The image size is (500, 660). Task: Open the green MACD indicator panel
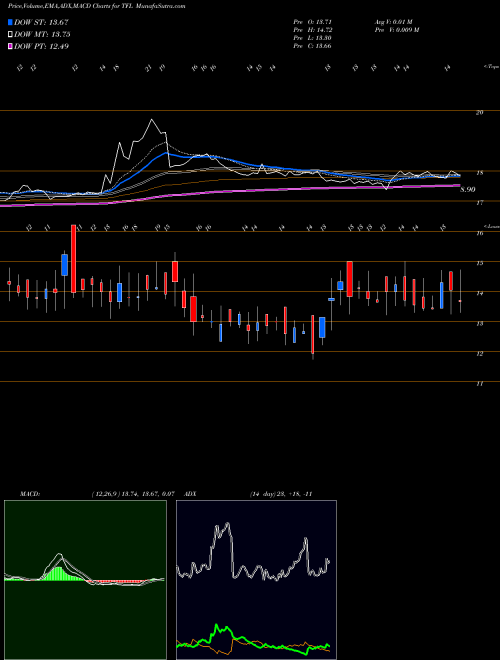85,580
